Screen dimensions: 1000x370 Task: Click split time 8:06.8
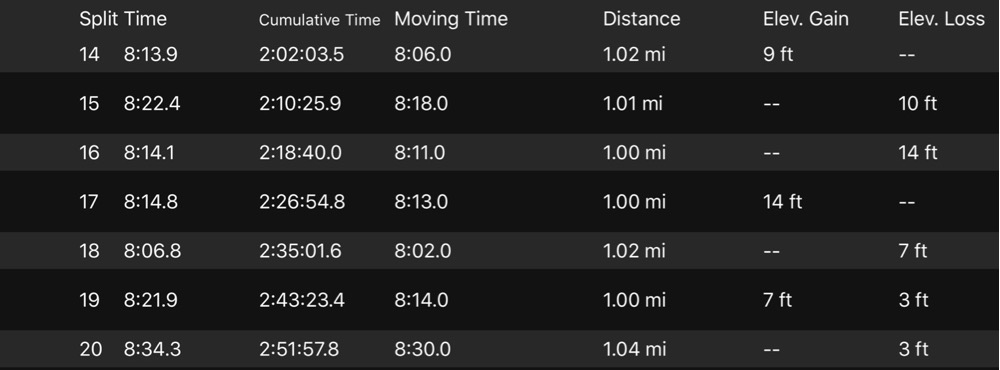click(x=152, y=251)
